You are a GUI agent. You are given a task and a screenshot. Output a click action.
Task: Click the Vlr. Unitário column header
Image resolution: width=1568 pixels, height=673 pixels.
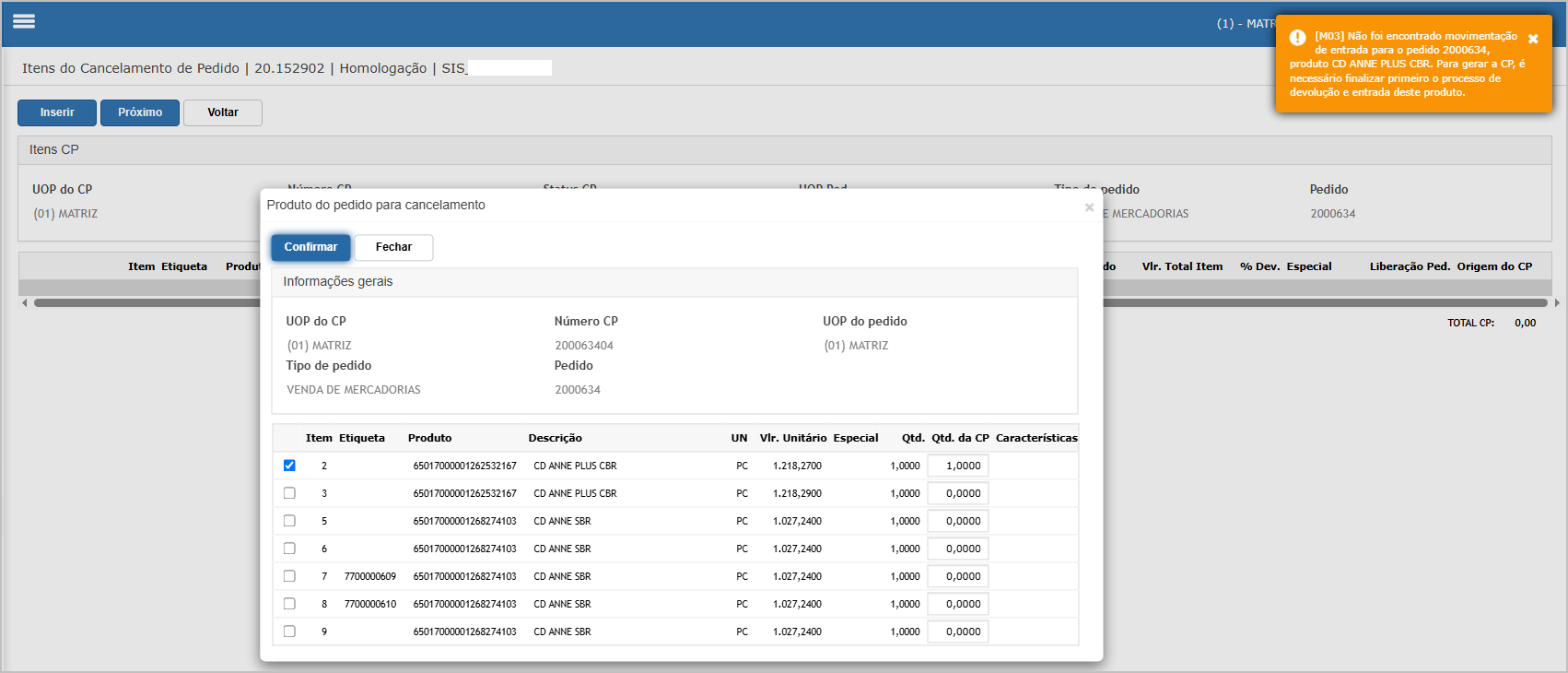[x=793, y=438]
